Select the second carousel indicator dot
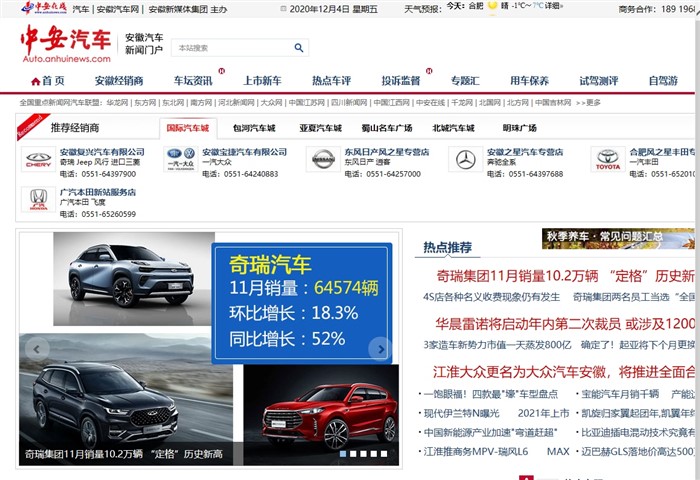The width and height of the screenshot is (700, 480). click(x=353, y=454)
